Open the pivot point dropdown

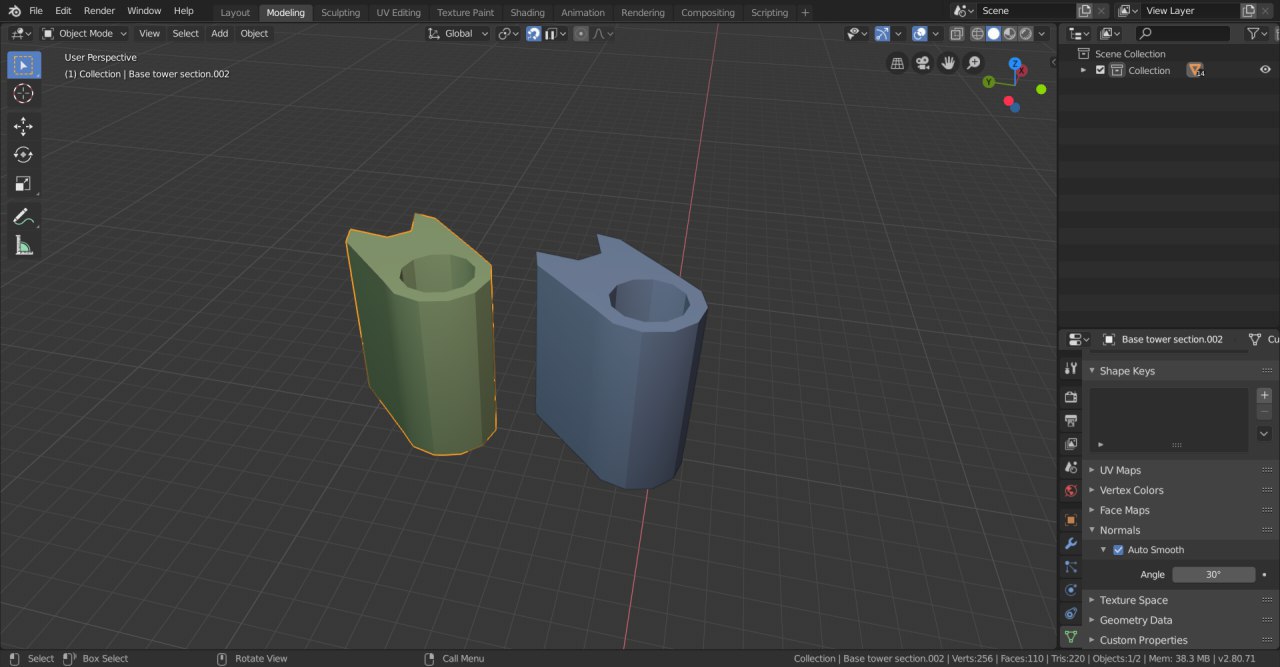pyautogui.click(x=508, y=33)
